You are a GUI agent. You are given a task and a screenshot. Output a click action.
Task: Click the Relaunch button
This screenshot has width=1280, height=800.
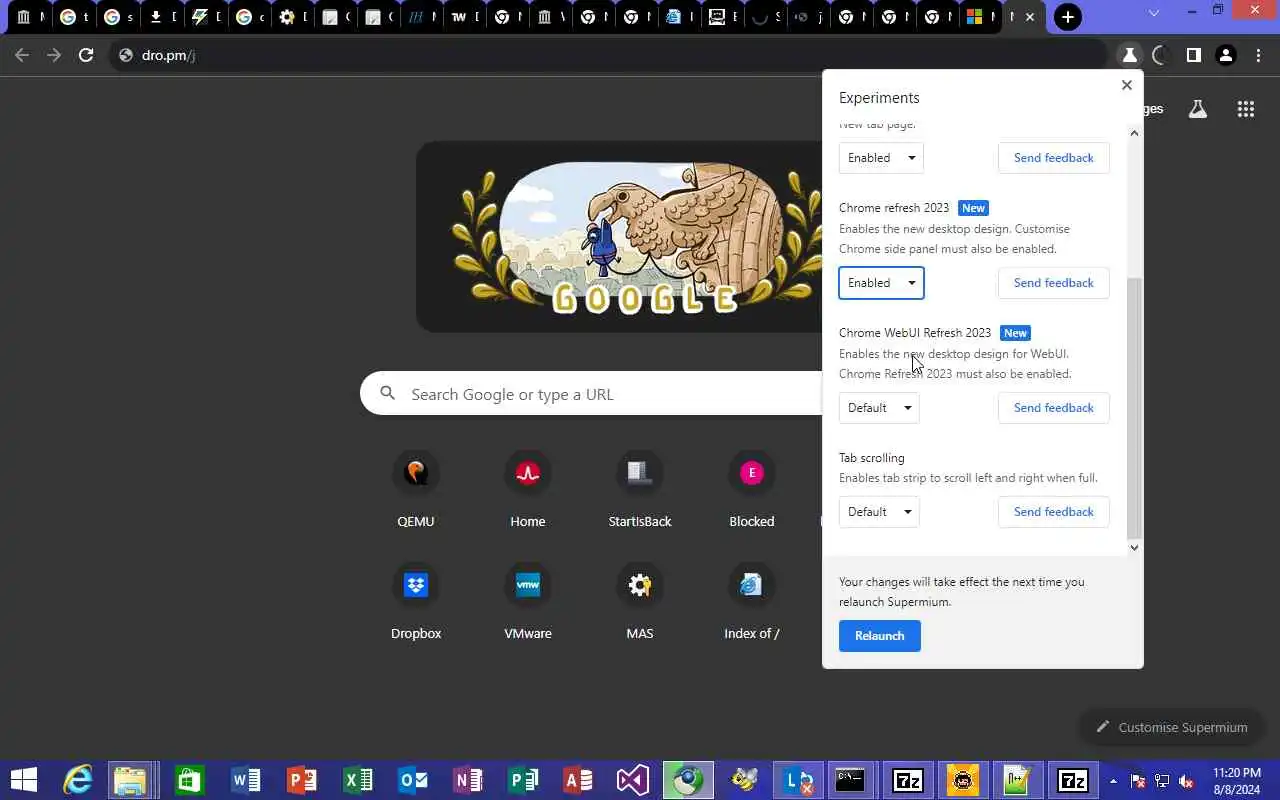[x=880, y=636]
